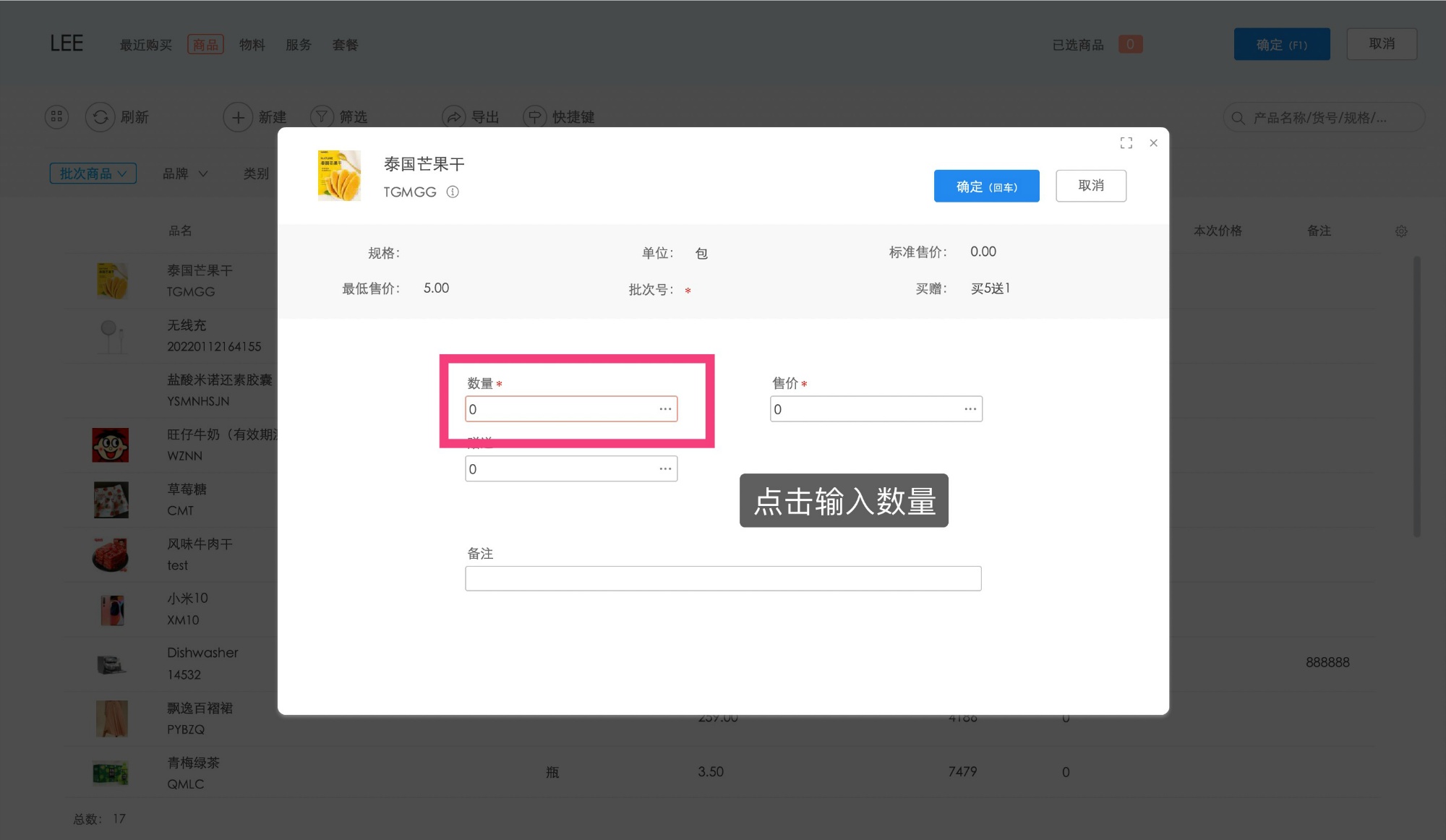The height and width of the screenshot is (840, 1446).
Task: Click the dialog's 取消 cancel button
Action: coord(1091,185)
